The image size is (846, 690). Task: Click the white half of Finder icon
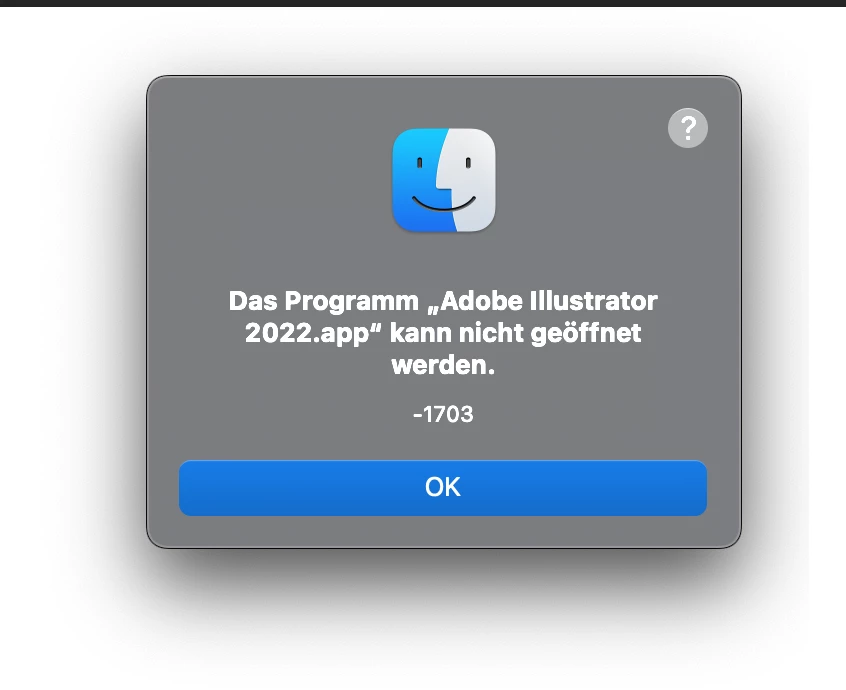470,180
